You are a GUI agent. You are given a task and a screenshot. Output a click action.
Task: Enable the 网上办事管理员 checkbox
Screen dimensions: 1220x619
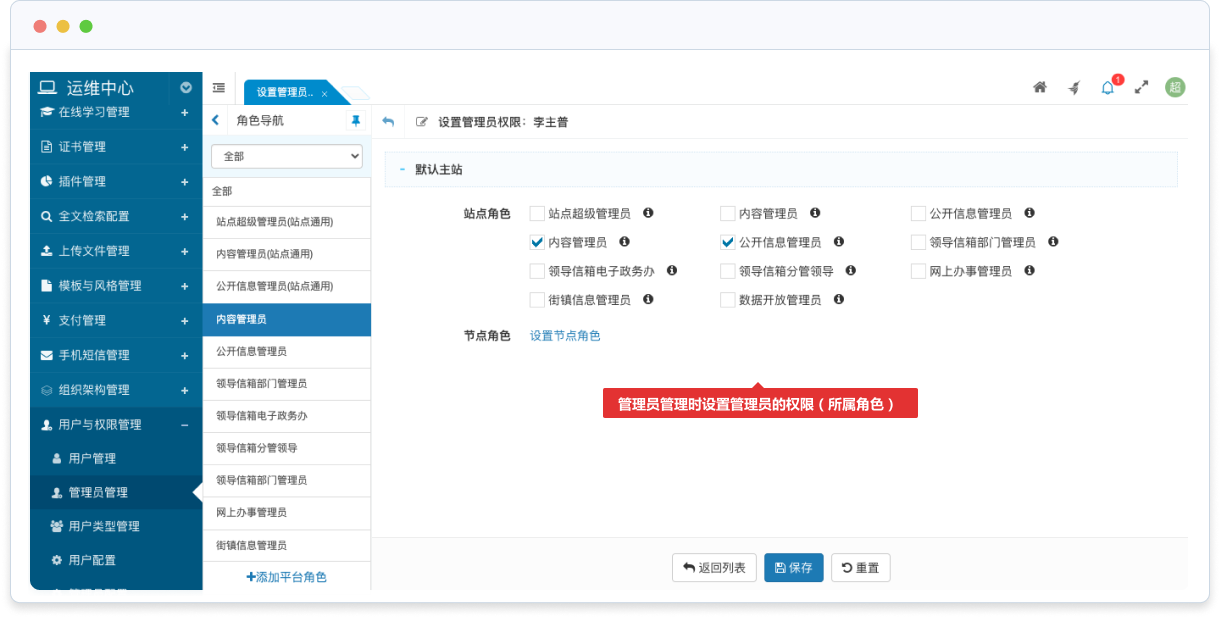(919, 271)
